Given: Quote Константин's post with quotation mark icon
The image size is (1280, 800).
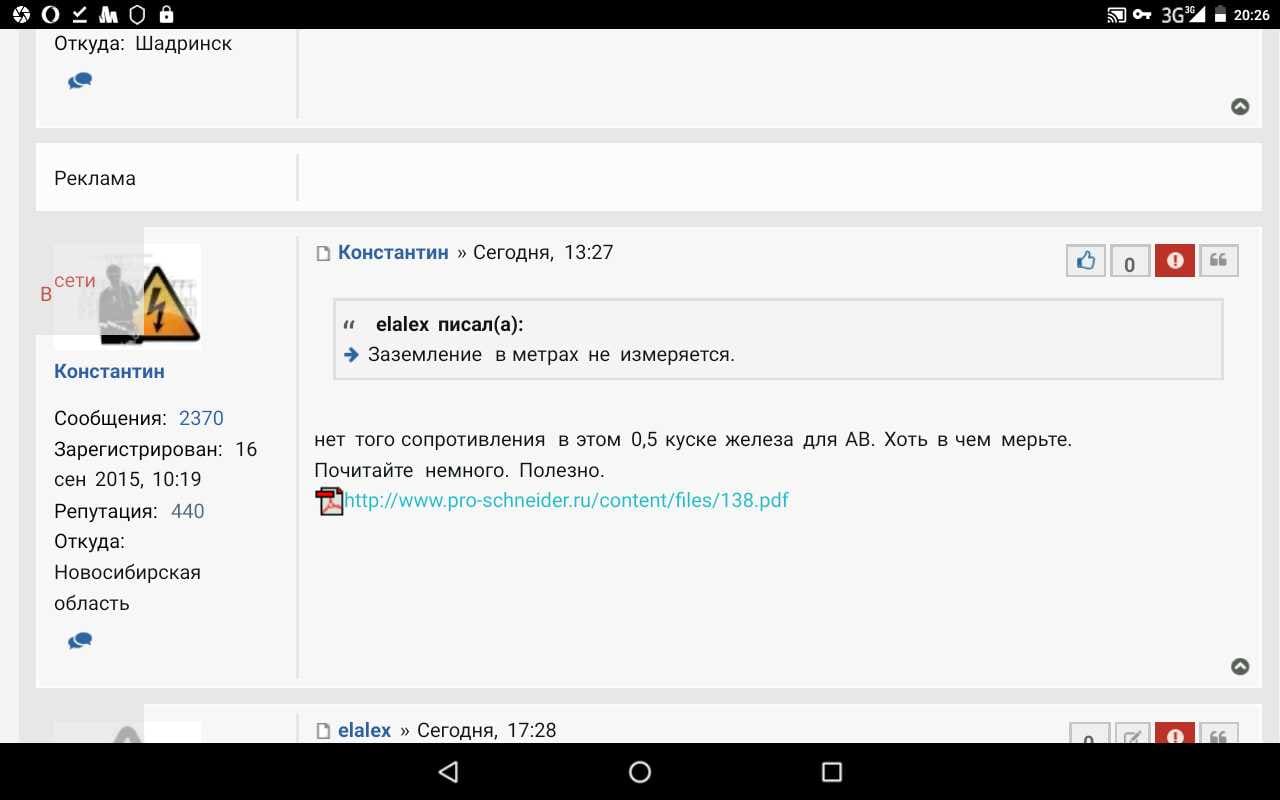Looking at the screenshot, I should point(1218,261).
